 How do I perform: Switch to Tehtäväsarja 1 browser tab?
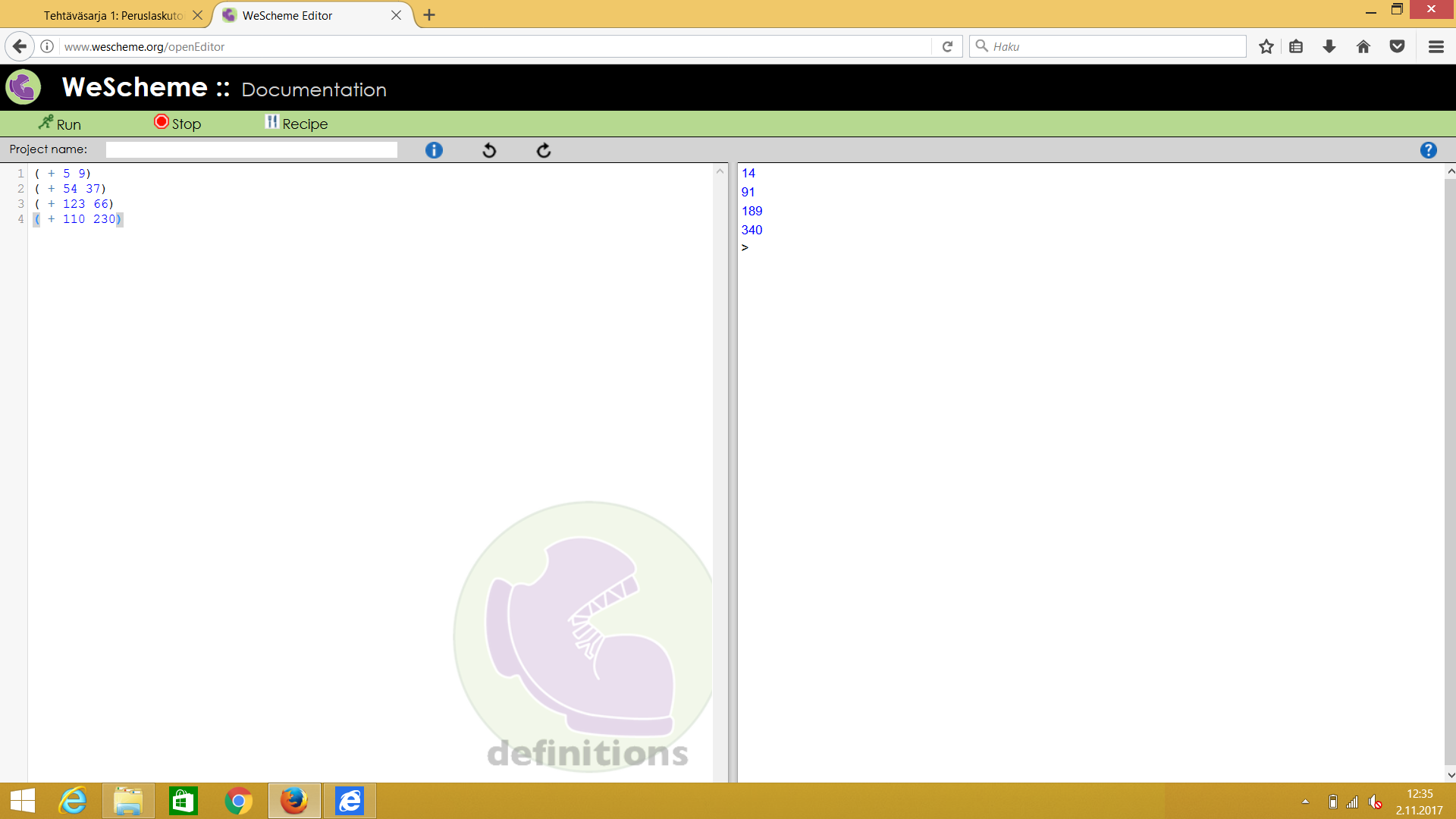pyautogui.click(x=112, y=15)
